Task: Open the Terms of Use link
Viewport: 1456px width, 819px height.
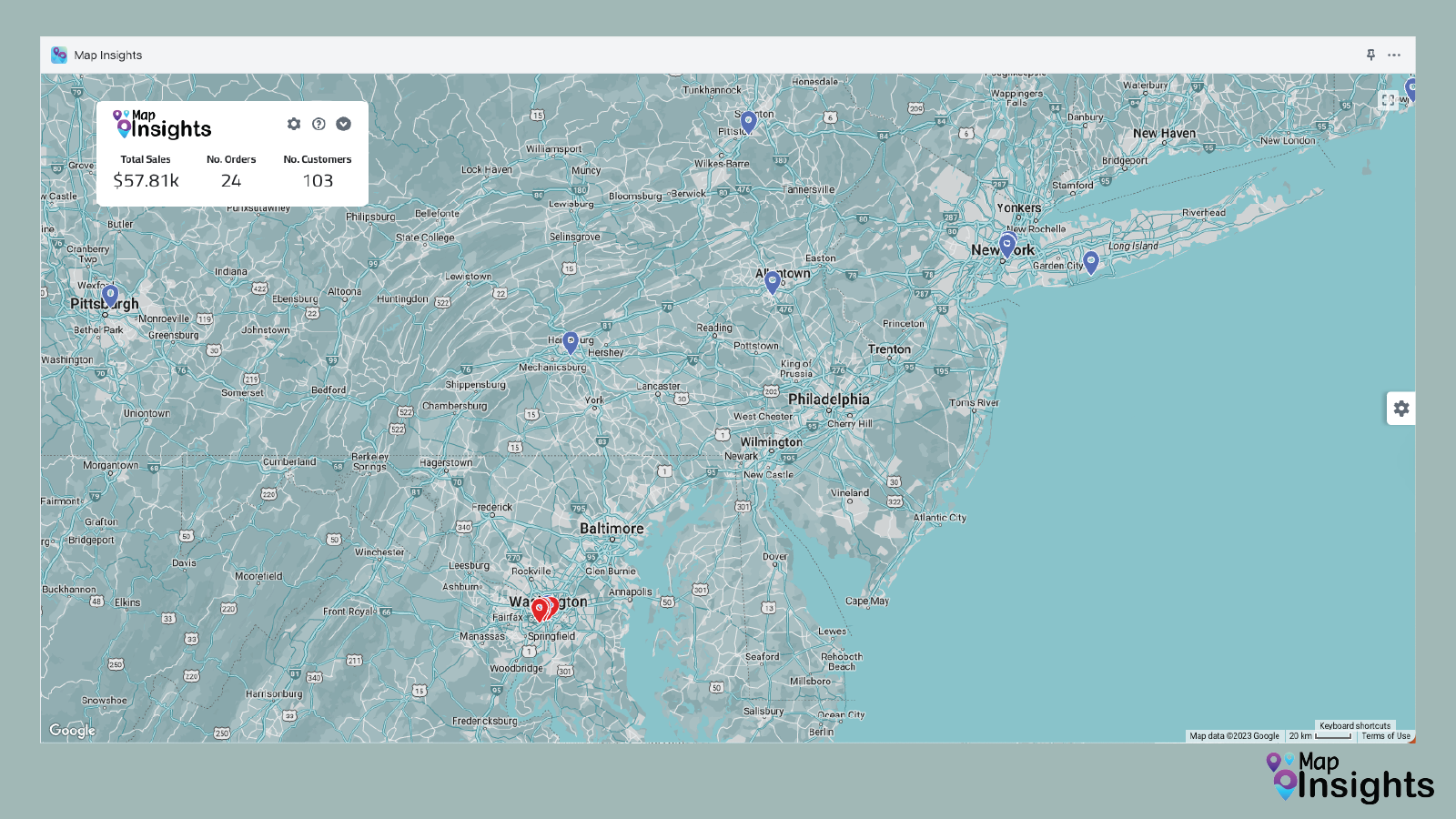Action: click(1386, 736)
